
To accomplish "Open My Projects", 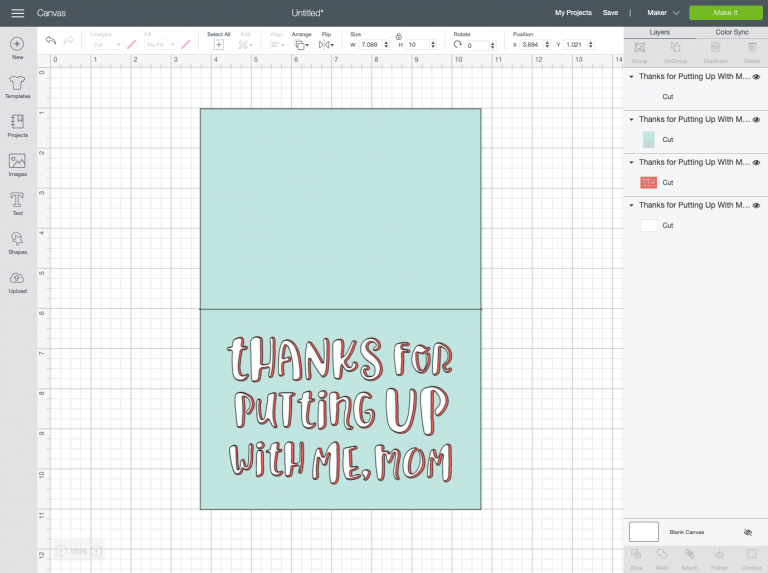I will 573,13.
